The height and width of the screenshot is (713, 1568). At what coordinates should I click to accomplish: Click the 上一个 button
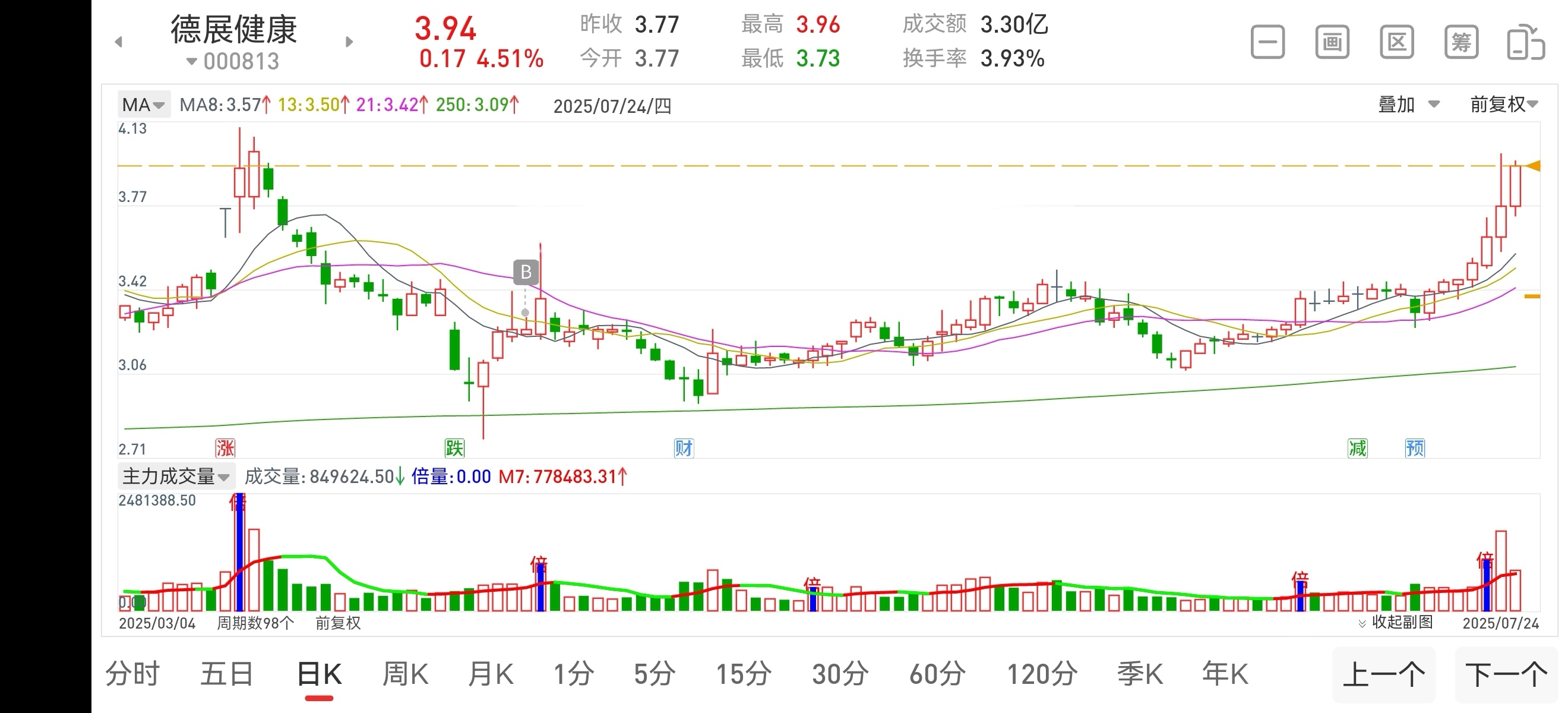tap(1383, 674)
